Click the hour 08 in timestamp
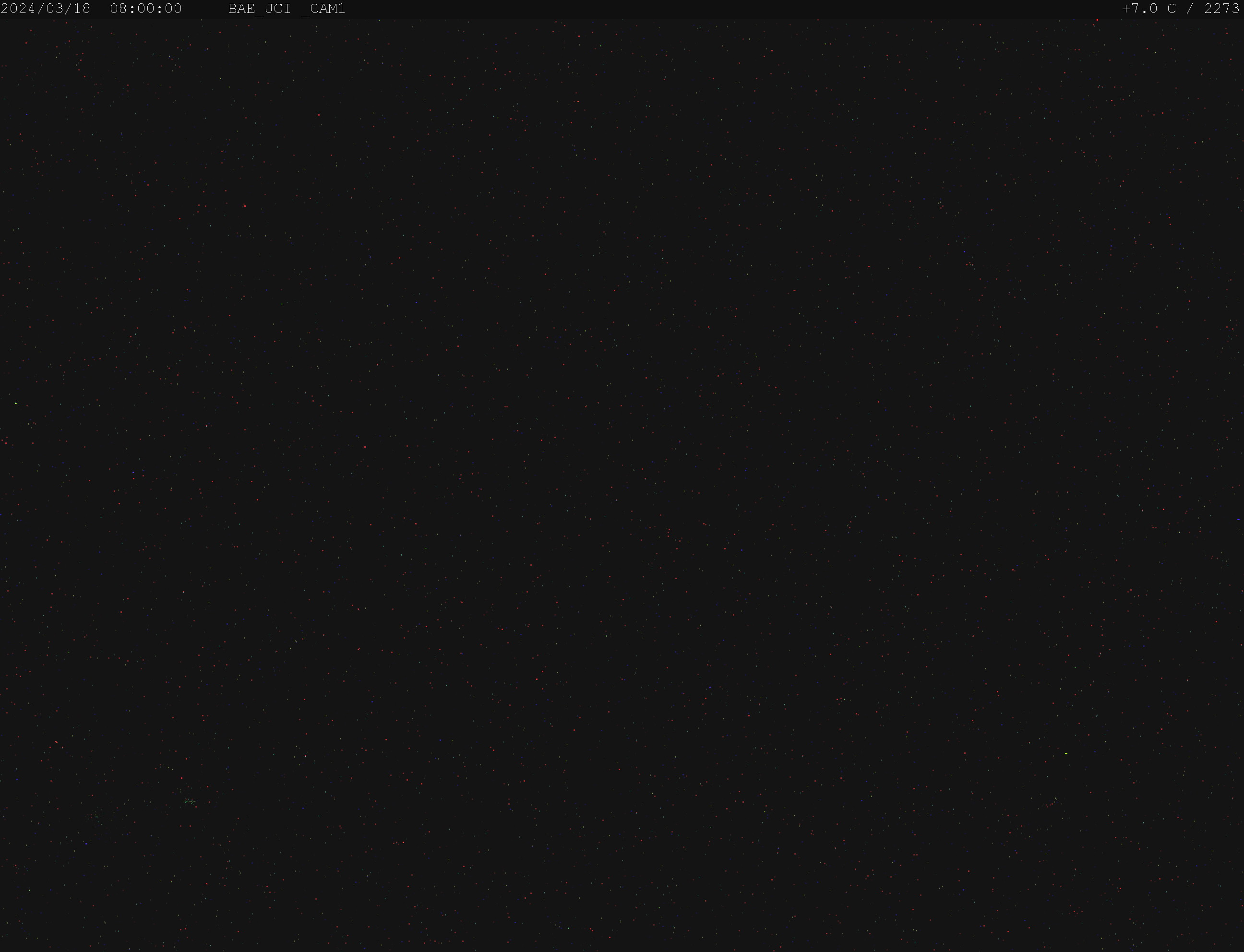This screenshot has width=1244, height=952. [119, 9]
